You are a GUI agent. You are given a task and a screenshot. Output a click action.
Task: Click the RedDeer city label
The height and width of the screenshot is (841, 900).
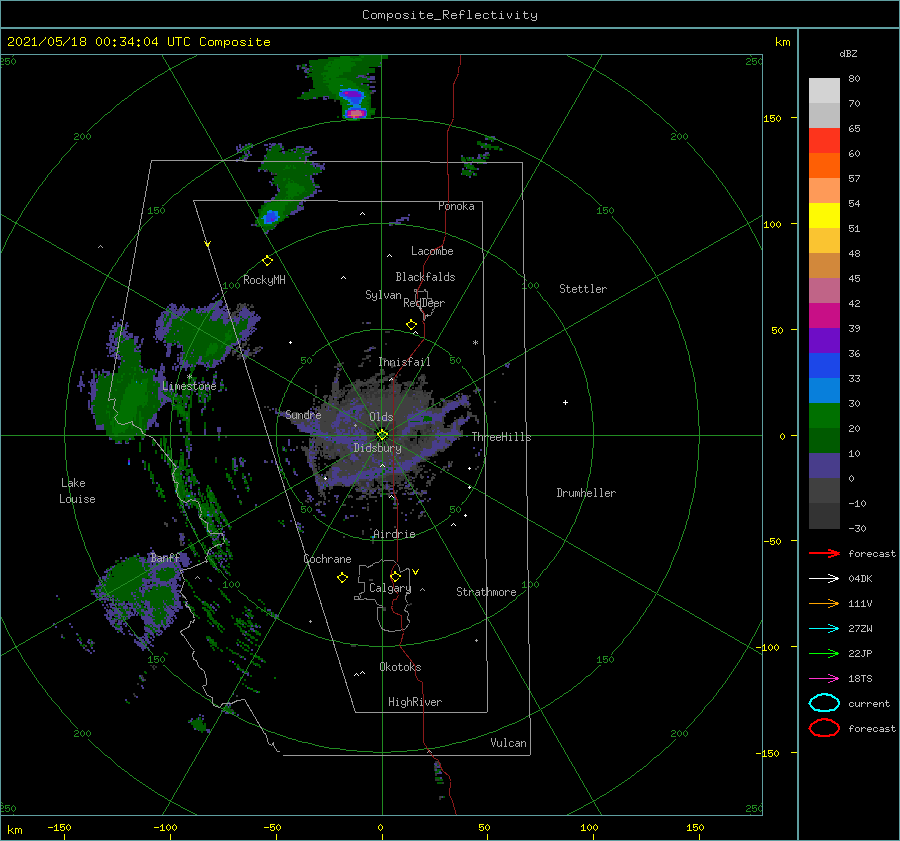pyautogui.click(x=424, y=303)
